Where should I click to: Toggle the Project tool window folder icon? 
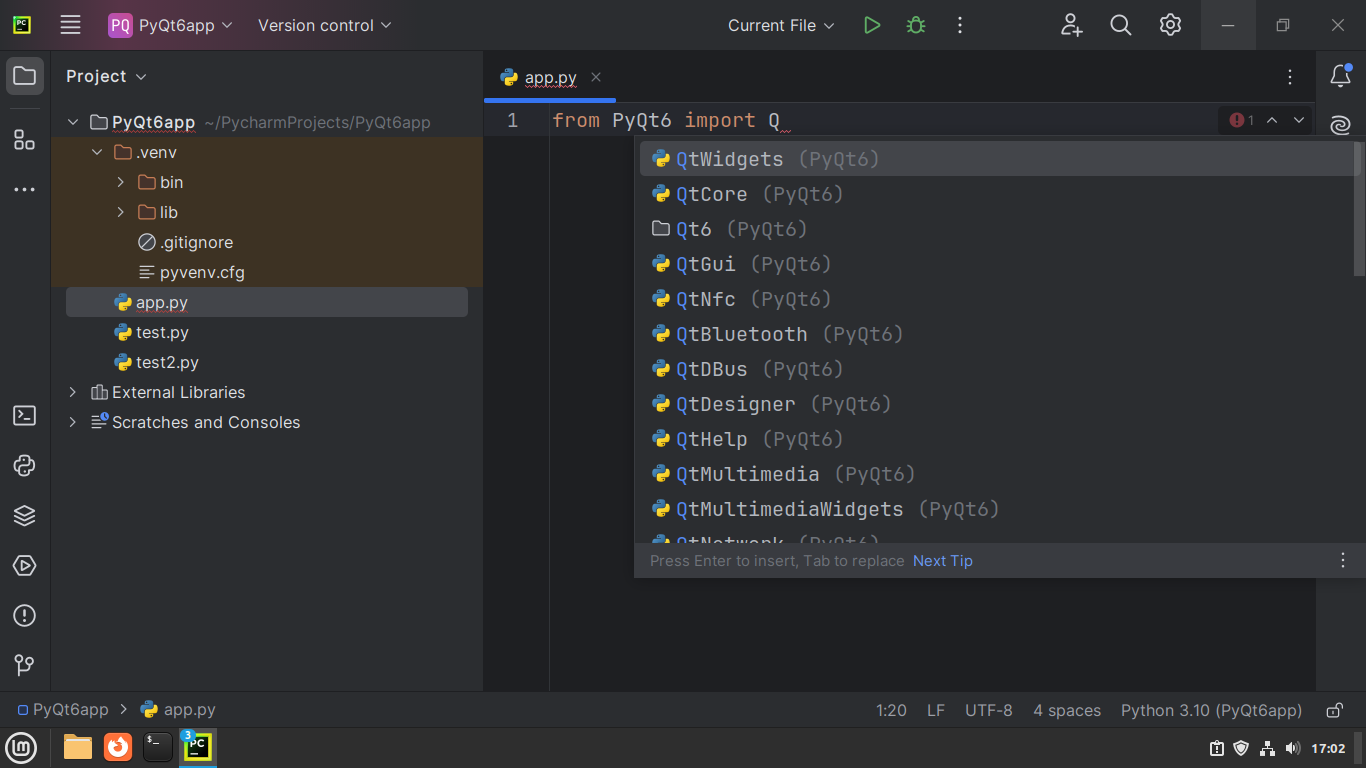click(x=25, y=76)
